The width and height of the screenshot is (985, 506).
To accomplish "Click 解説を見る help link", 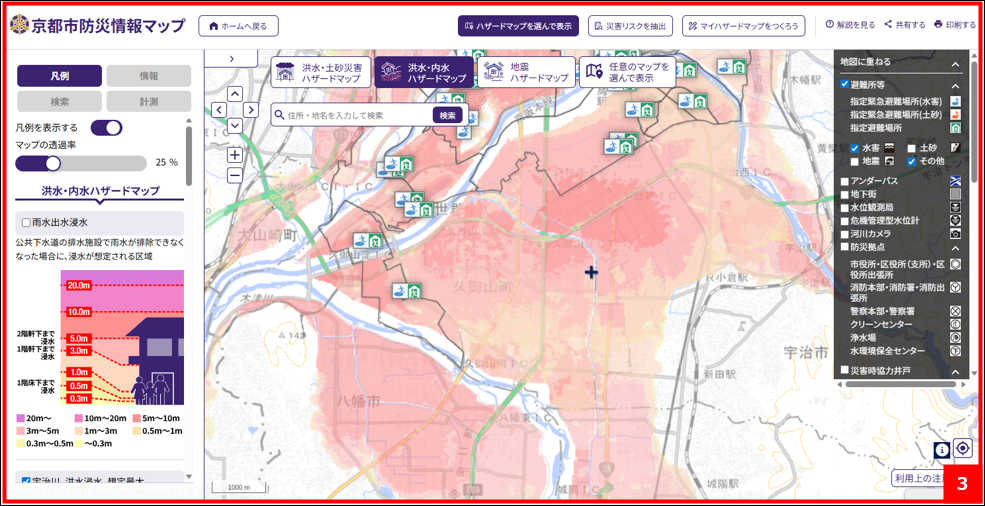I will (x=850, y=25).
